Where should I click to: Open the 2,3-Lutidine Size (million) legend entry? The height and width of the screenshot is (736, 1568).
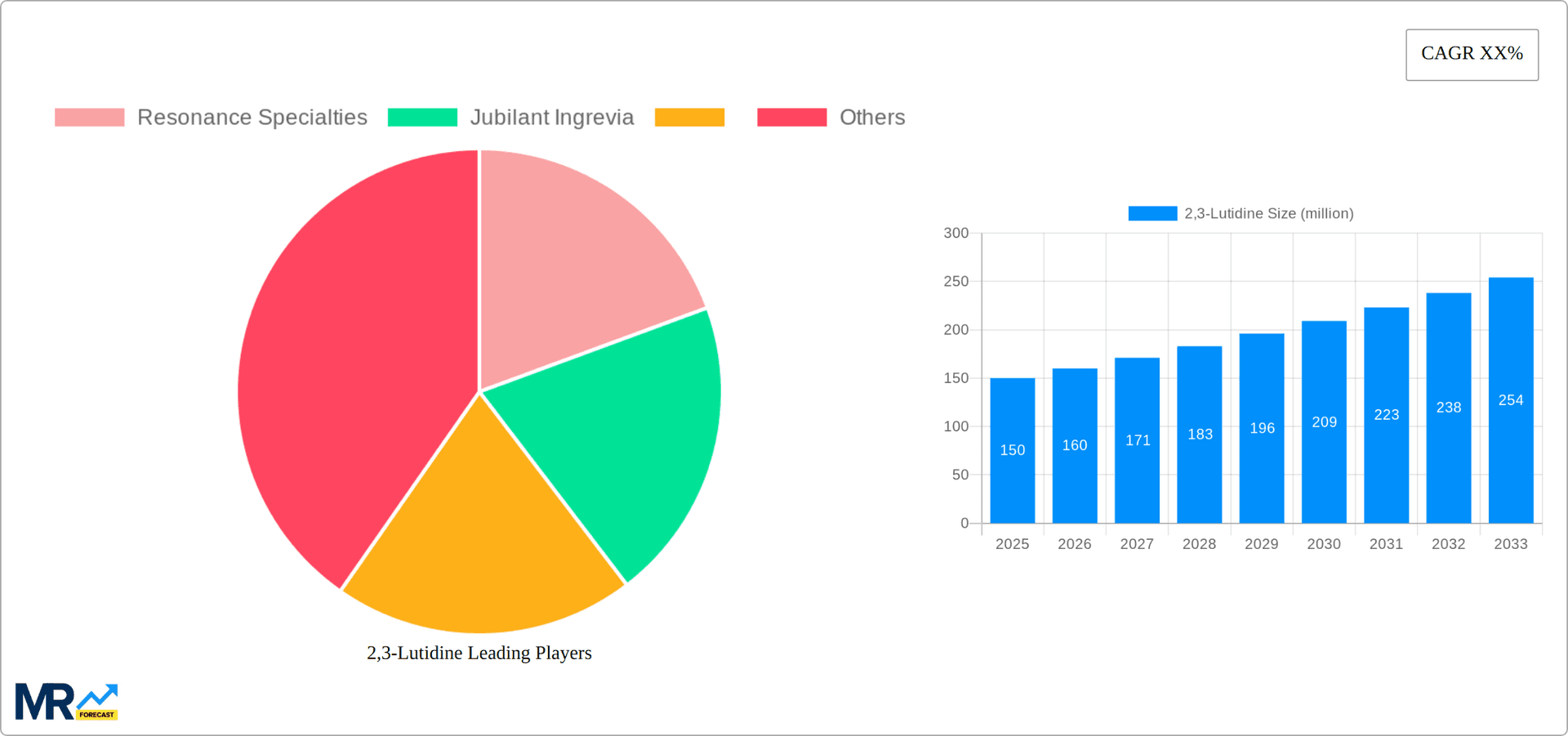1268,213
